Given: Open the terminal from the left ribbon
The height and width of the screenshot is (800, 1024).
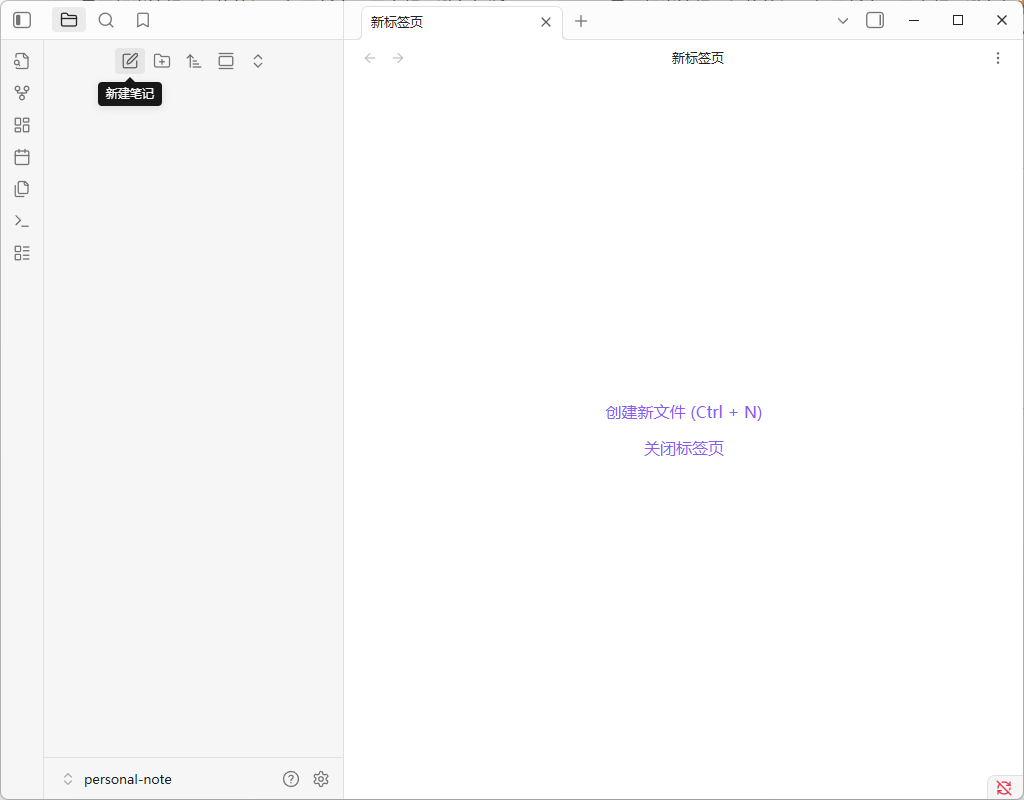Looking at the screenshot, I should (22, 221).
